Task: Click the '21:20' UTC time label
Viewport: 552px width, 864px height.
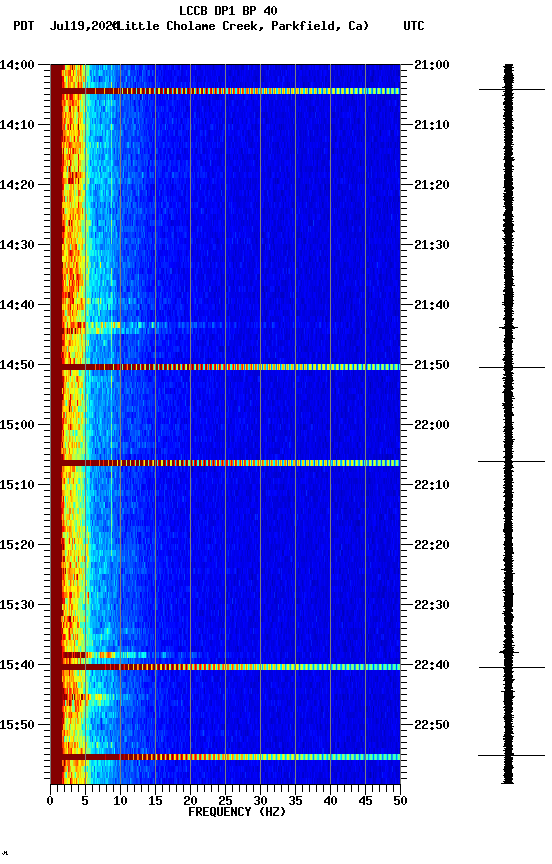Action: 432,185
